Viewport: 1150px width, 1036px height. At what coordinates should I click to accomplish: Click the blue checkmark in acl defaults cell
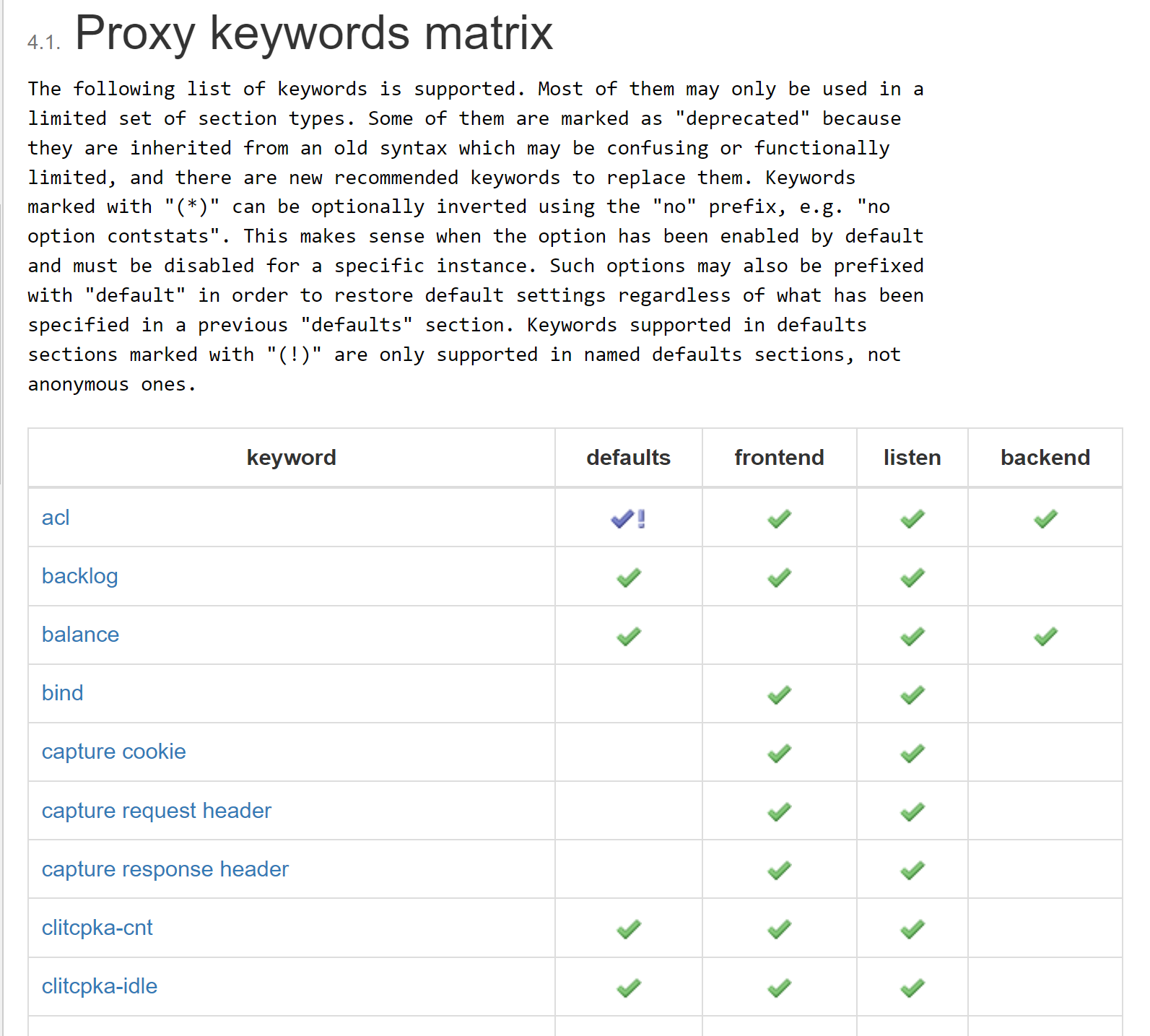622,518
